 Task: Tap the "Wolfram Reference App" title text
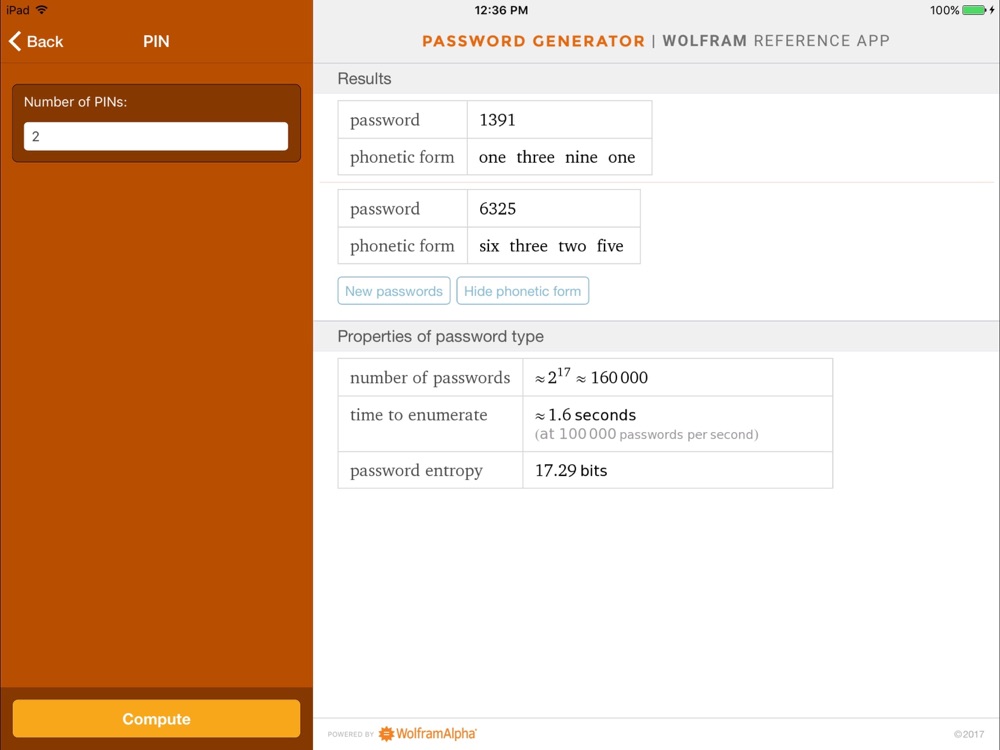(x=776, y=41)
